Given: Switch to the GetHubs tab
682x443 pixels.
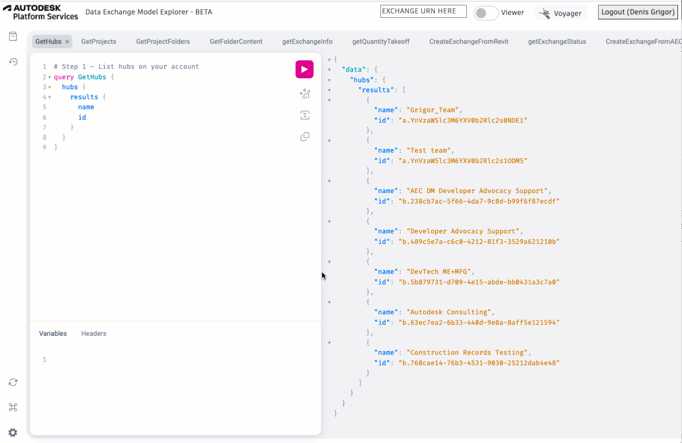Looking at the screenshot, I should pos(48,42).
